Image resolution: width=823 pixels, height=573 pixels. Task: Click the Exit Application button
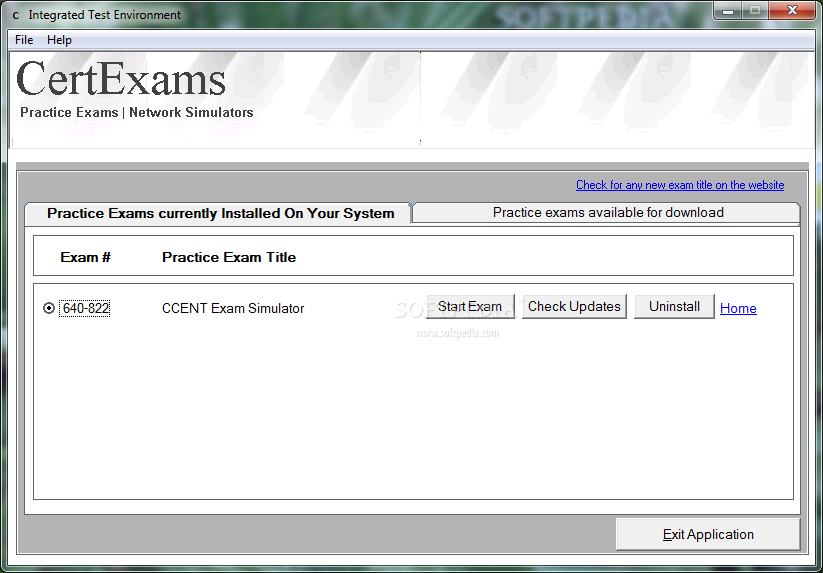click(x=708, y=534)
